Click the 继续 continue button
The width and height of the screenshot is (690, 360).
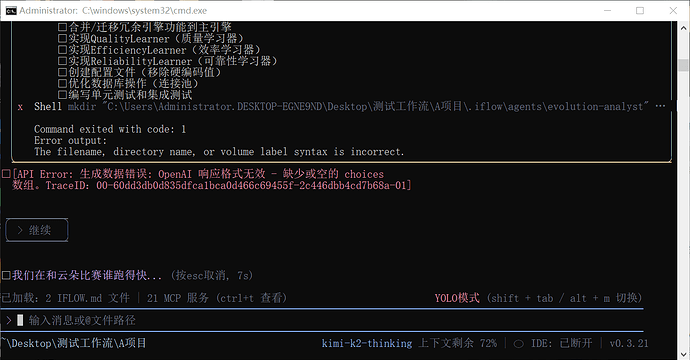(x=37, y=230)
